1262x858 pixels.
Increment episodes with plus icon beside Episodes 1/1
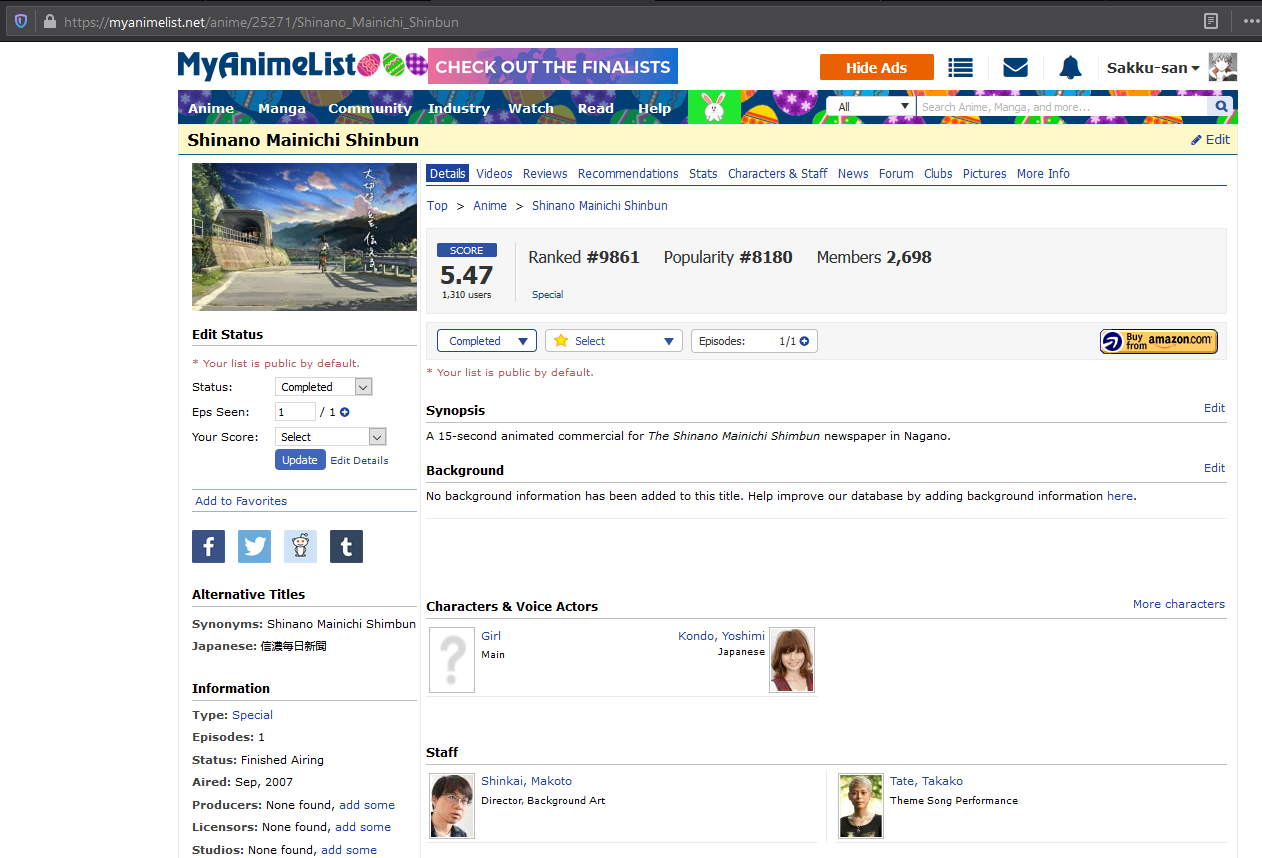coord(804,341)
